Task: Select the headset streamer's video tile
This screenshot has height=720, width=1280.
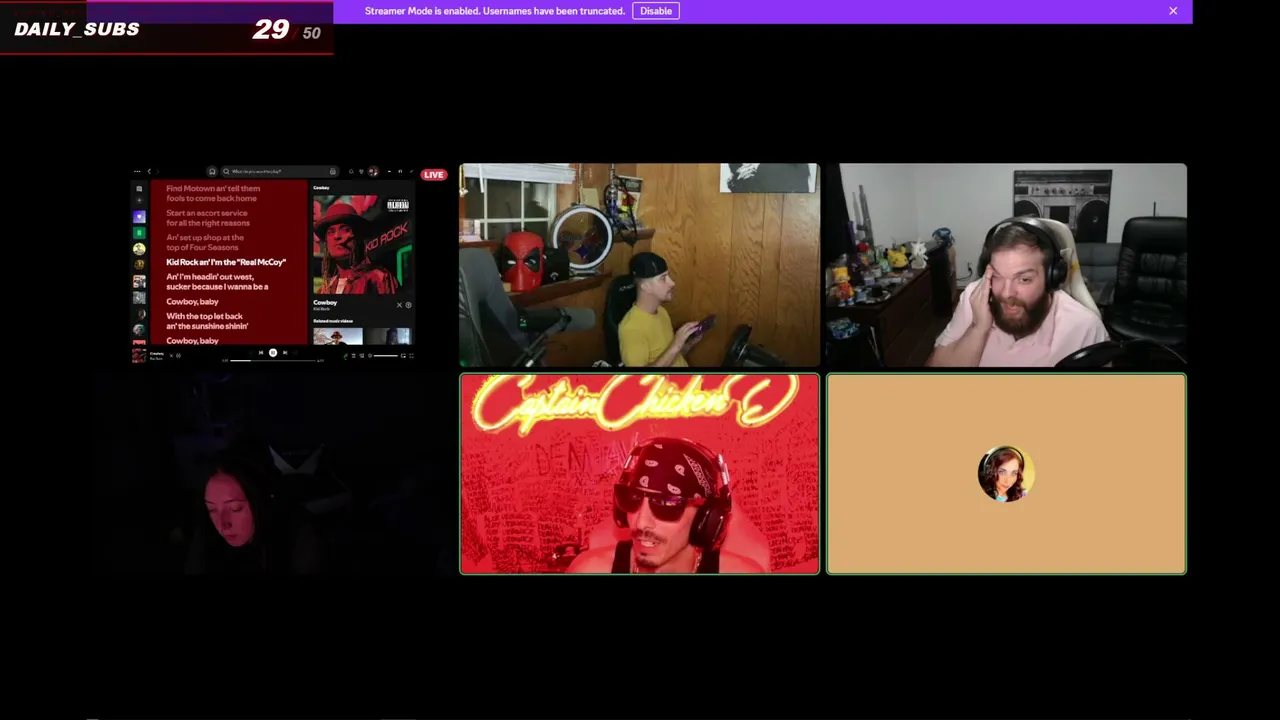Action: (1006, 265)
